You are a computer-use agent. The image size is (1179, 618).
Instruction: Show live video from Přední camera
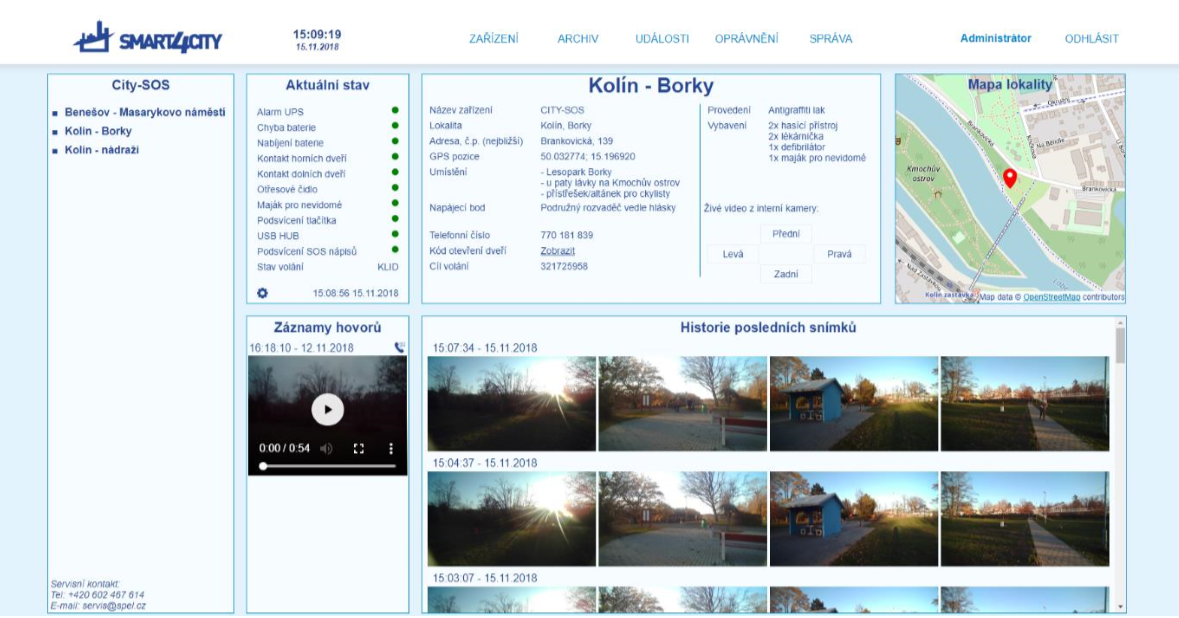click(786, 233)
